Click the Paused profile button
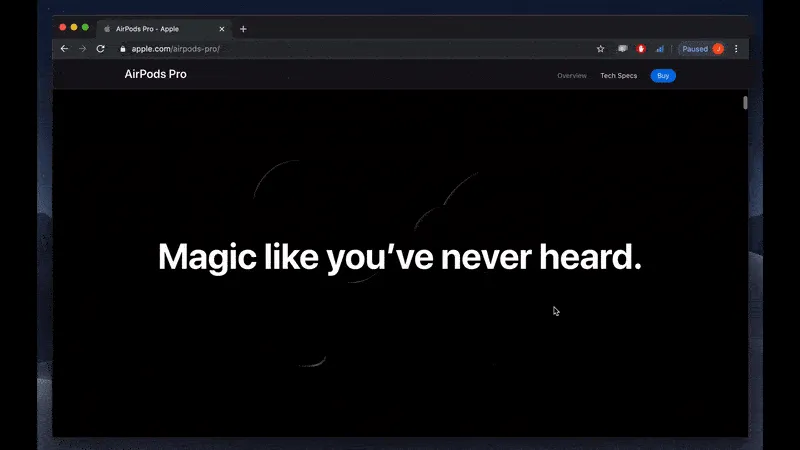The image size is (800, 450). pos(702,49)
